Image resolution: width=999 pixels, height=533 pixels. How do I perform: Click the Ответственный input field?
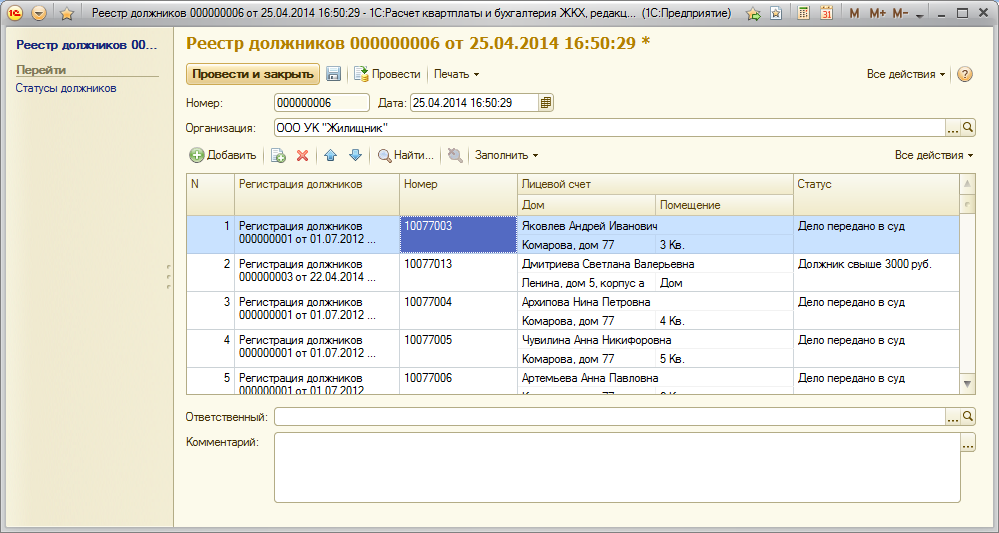coord(609,417)
